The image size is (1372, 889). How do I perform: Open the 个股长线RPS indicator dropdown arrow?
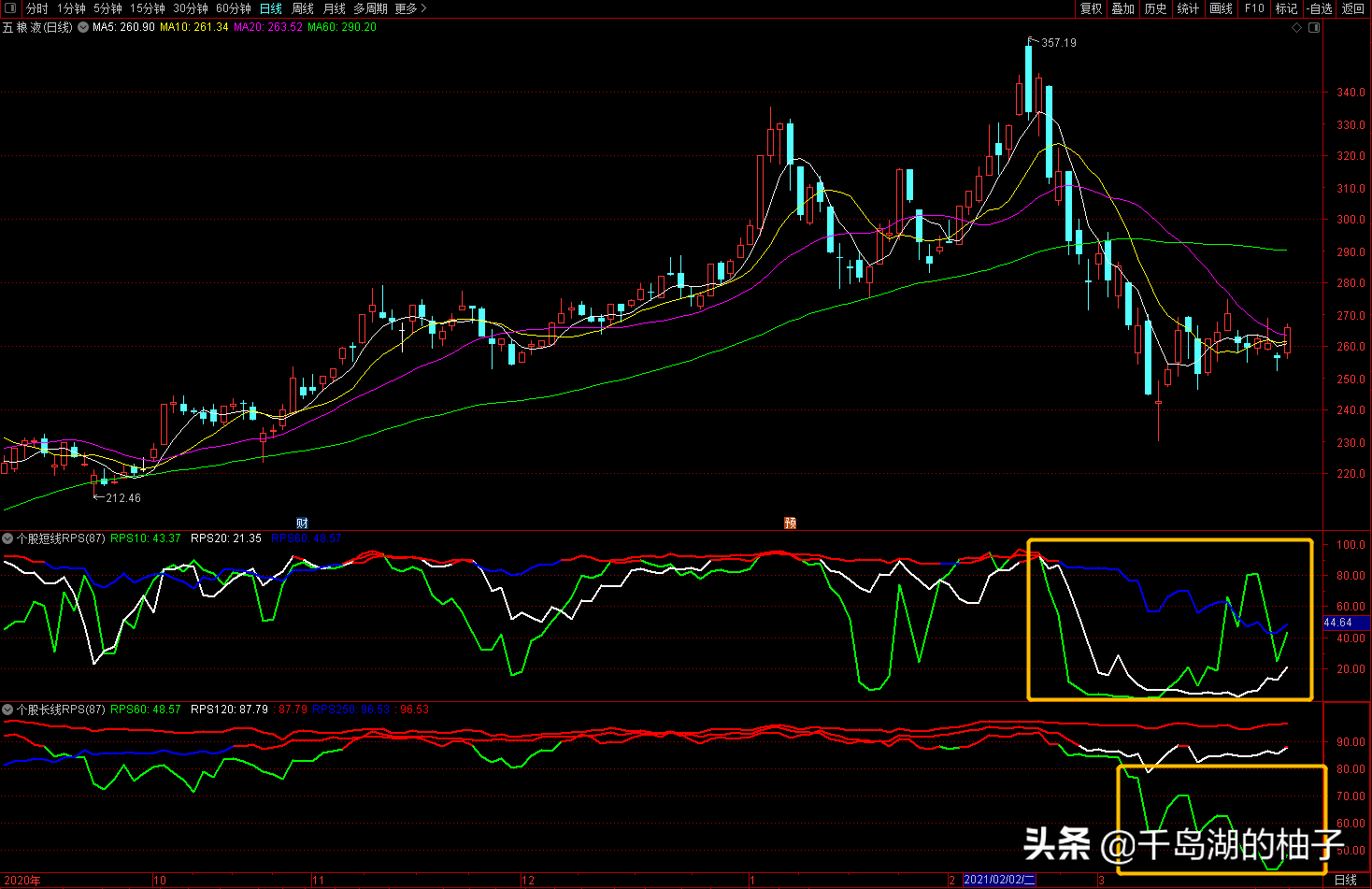7,710
